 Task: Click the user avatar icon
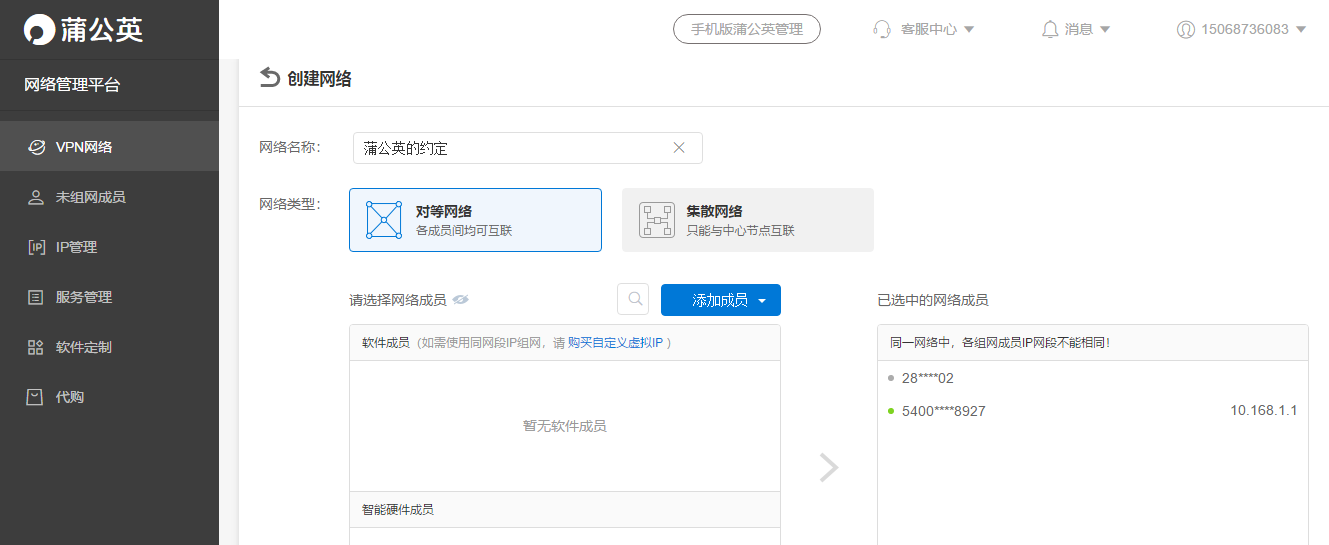click(x=1186, y=29)
